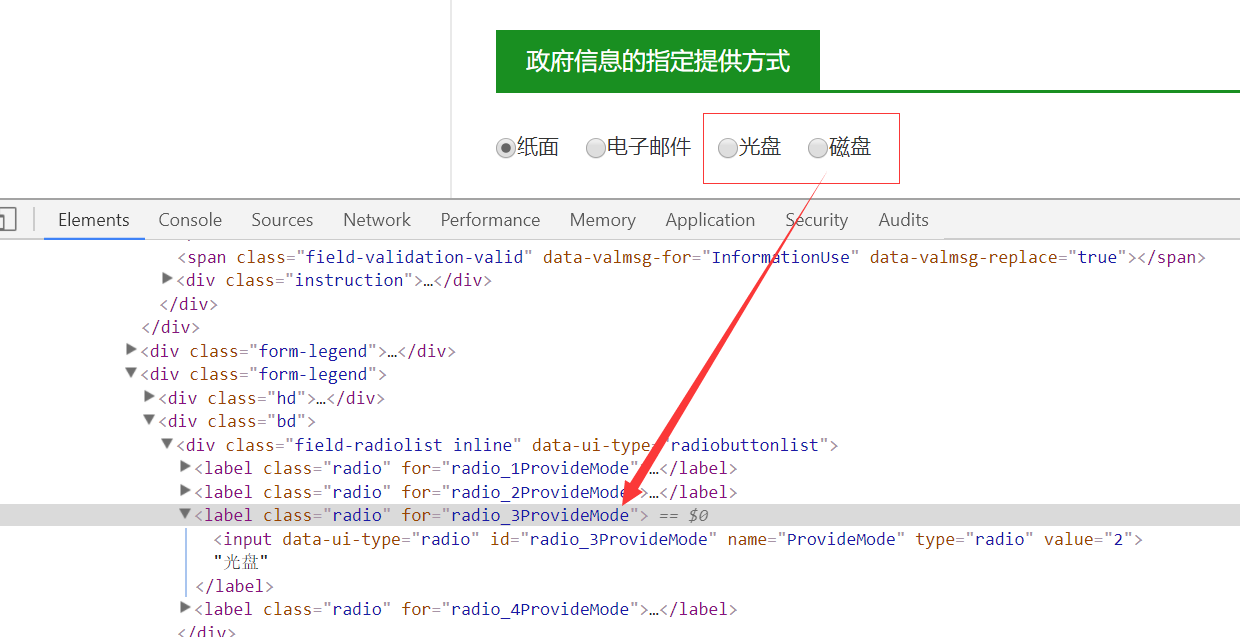This screenshot has height=637, width=1240.
Task: Expand the label for radio_1ProvideMode
Action: coord(185,467)
